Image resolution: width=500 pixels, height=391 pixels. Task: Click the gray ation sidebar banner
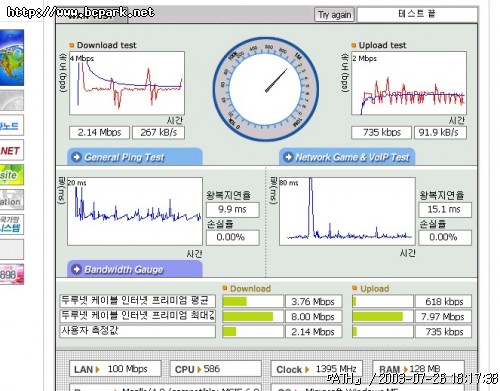click(12, 200)
